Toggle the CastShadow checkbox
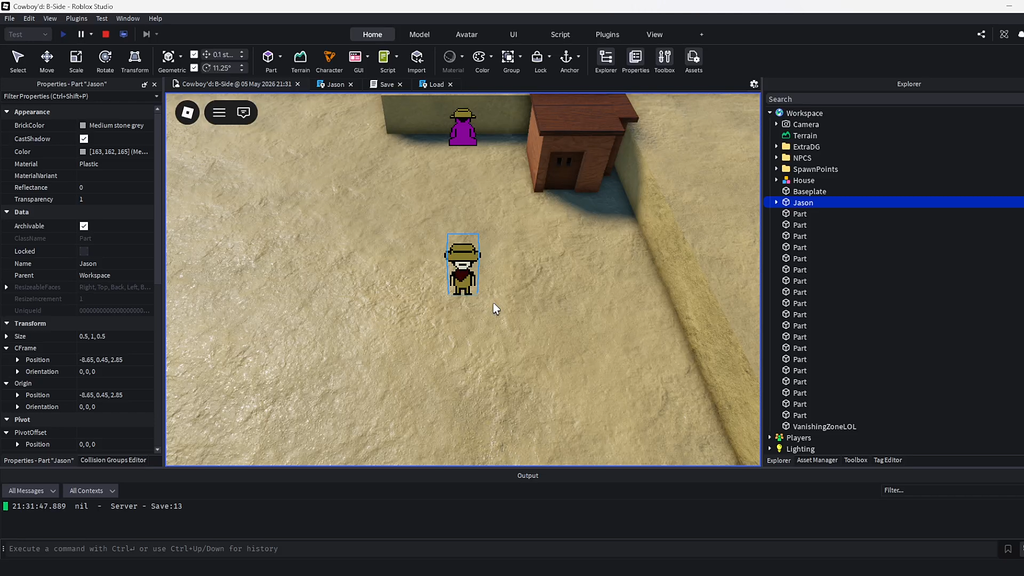The height and width of the screenshot is (576, 1024). pos(84,138)
